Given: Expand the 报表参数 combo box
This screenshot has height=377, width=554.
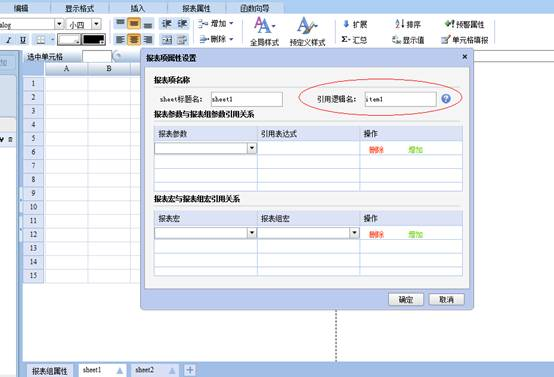Looking at the screenshot, I should tap(252, 148).
